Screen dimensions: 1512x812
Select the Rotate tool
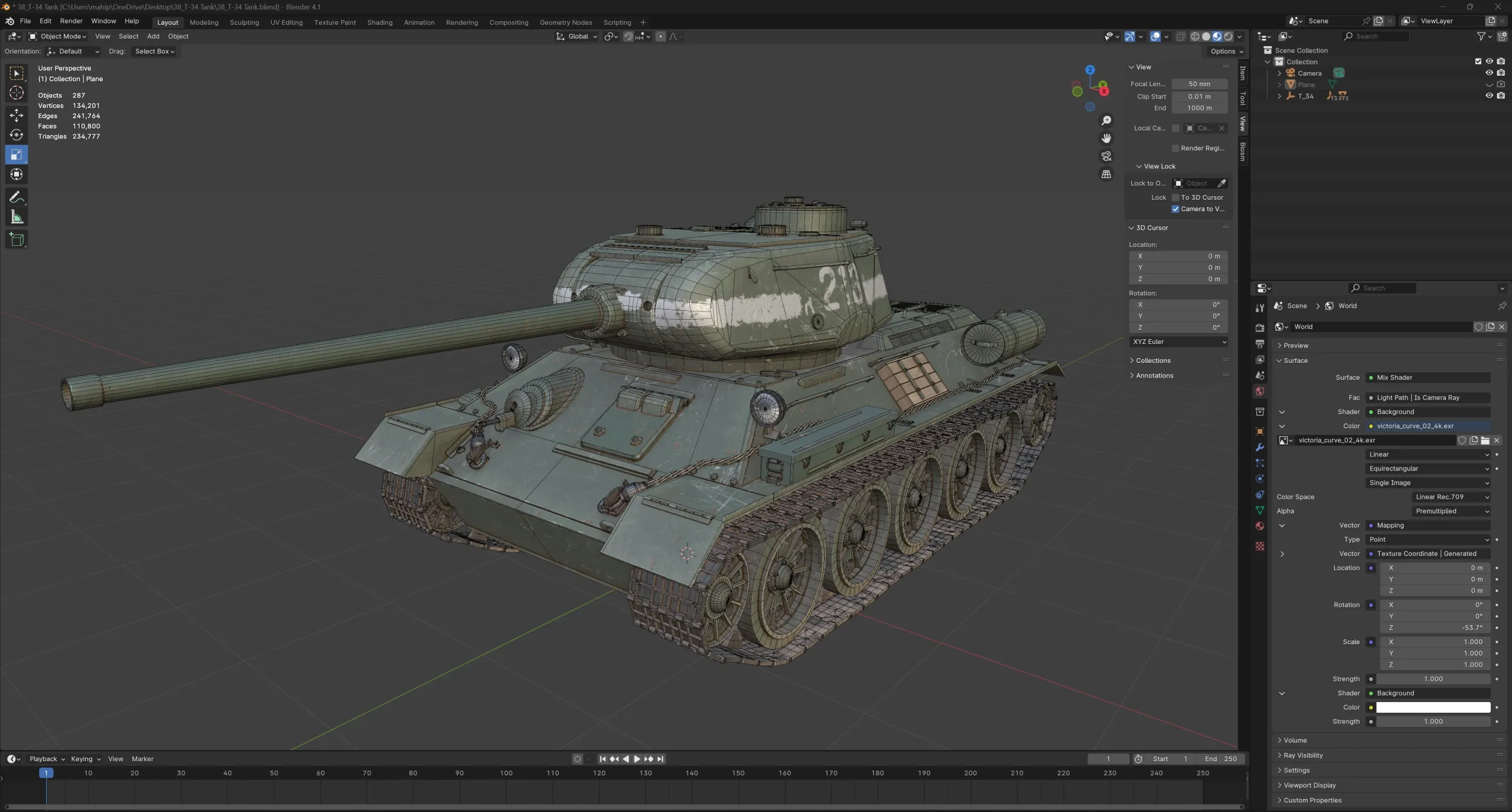(17, 135)
